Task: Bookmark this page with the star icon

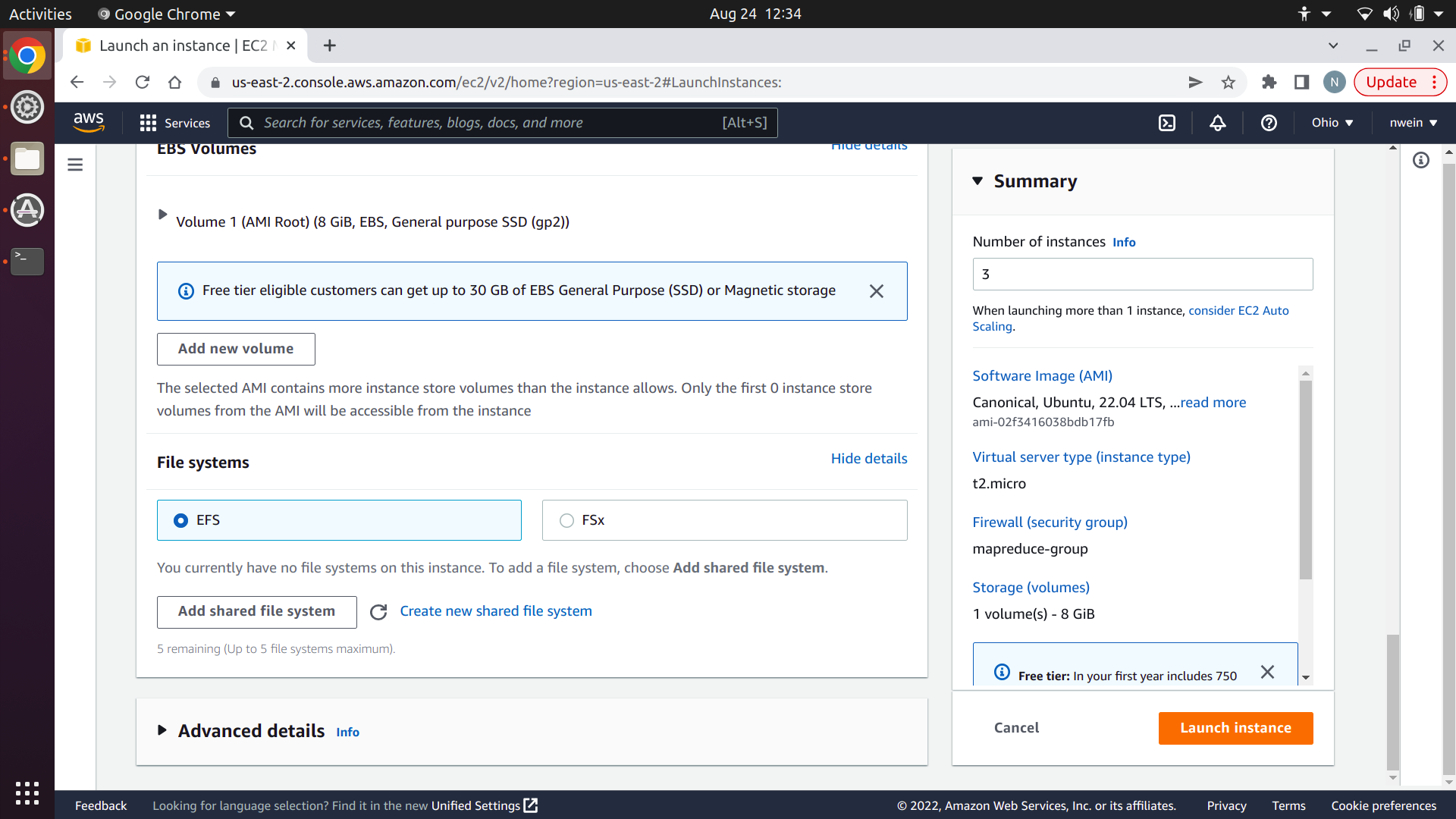Action: coord(1228,83)
